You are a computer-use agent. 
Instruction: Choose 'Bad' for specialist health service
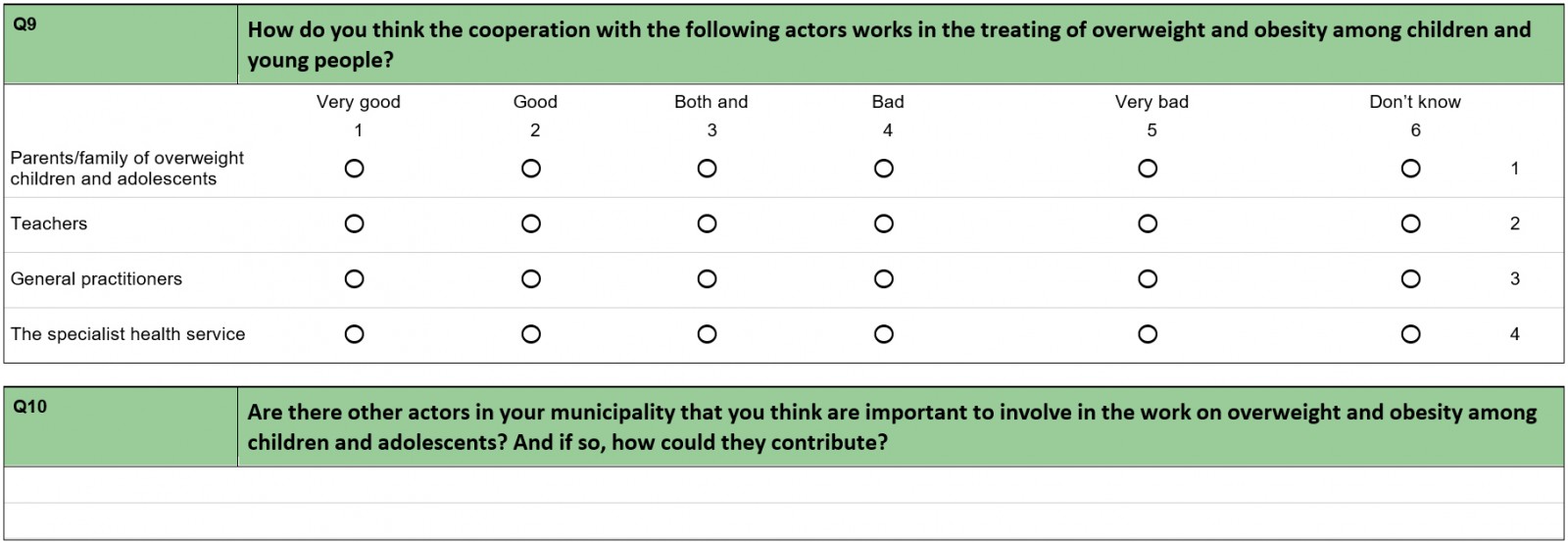click(884, 334)
